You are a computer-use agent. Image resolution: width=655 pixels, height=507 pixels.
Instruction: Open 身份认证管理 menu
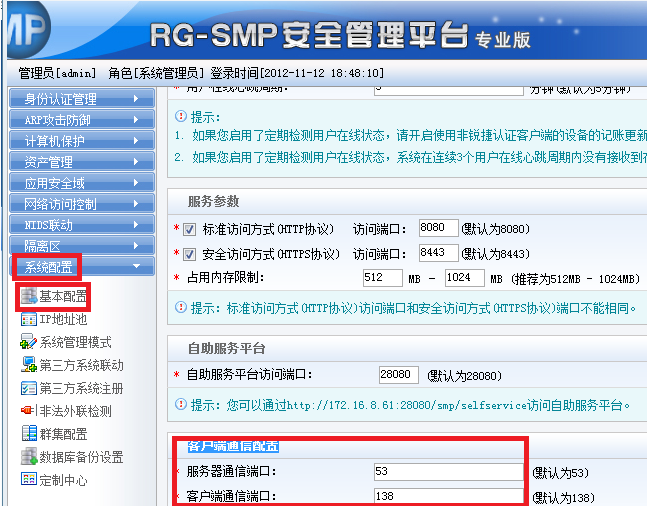click(x=82, y=99)
